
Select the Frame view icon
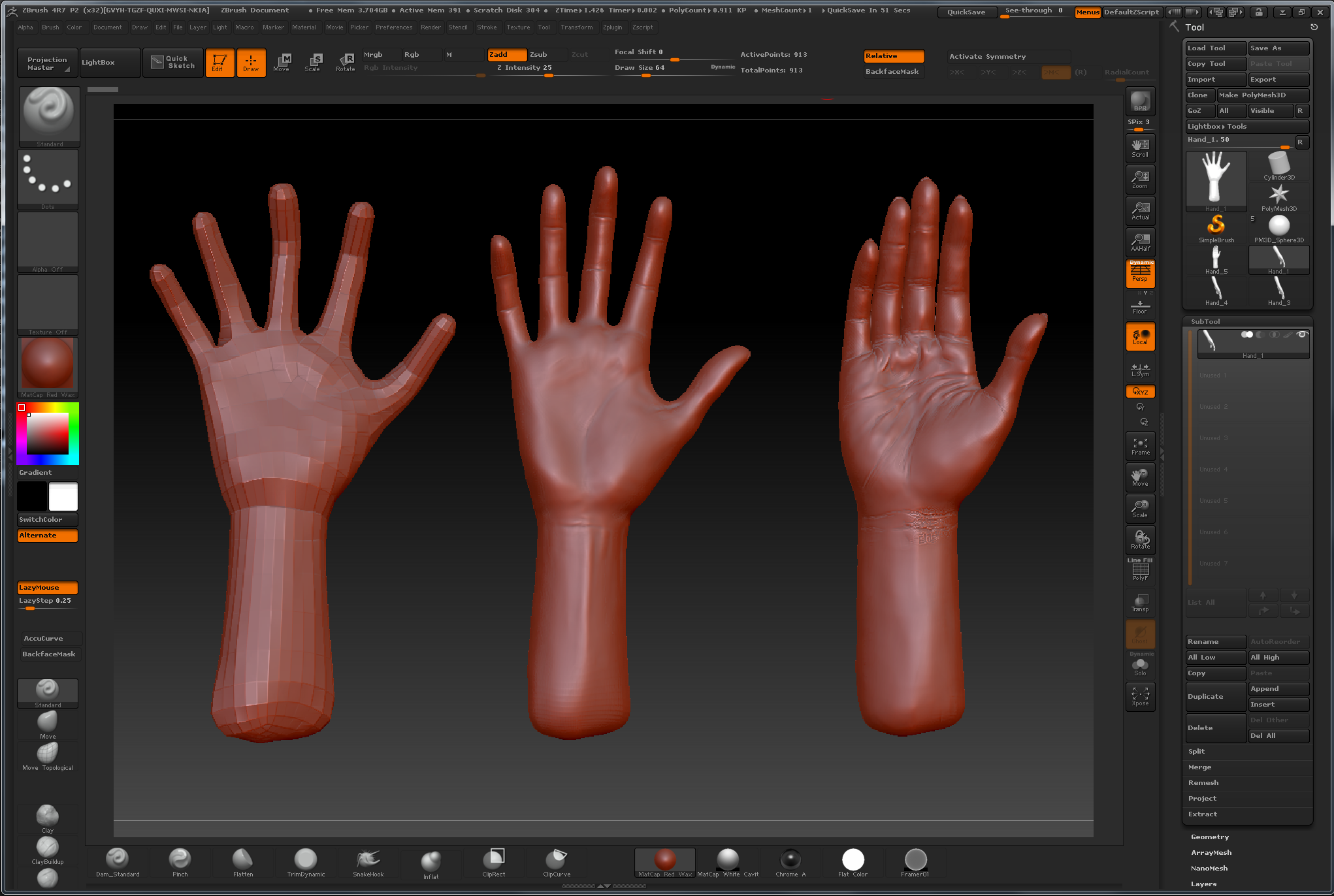[1140, 446]
